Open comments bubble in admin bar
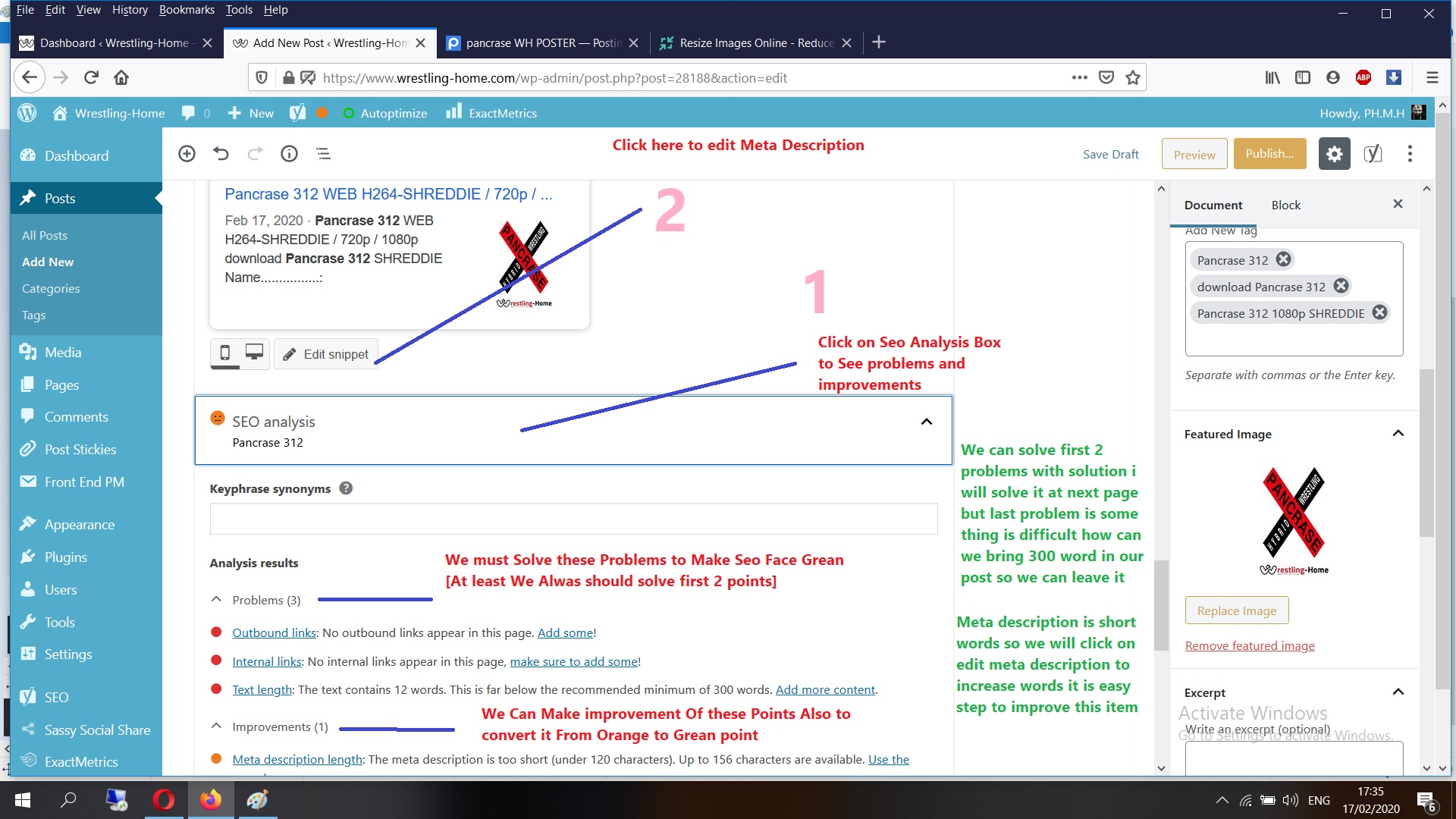Image resolution: width=1456 pixels, height=819 pixels. point(196,113)
